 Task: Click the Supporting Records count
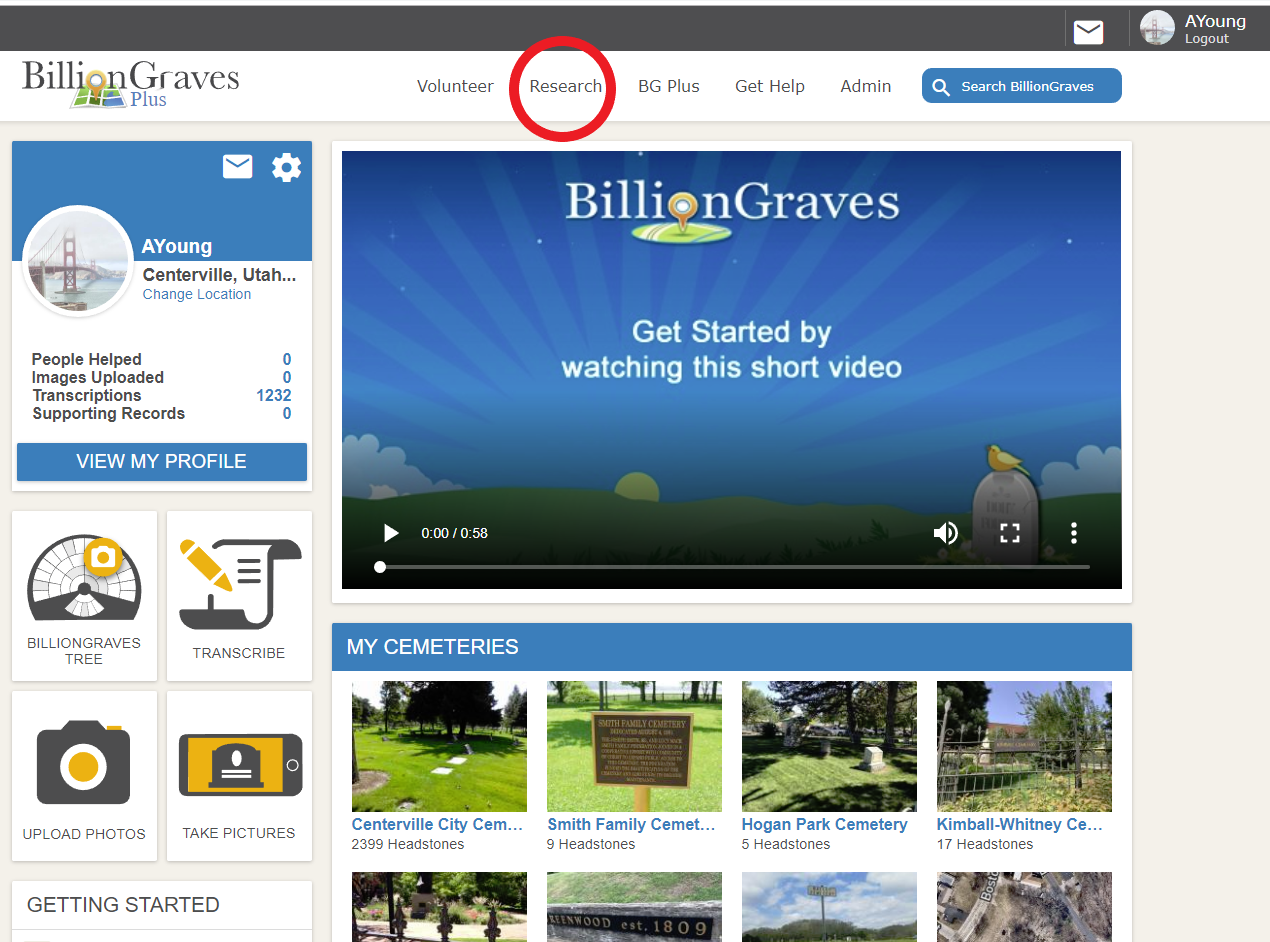(287, 413)
